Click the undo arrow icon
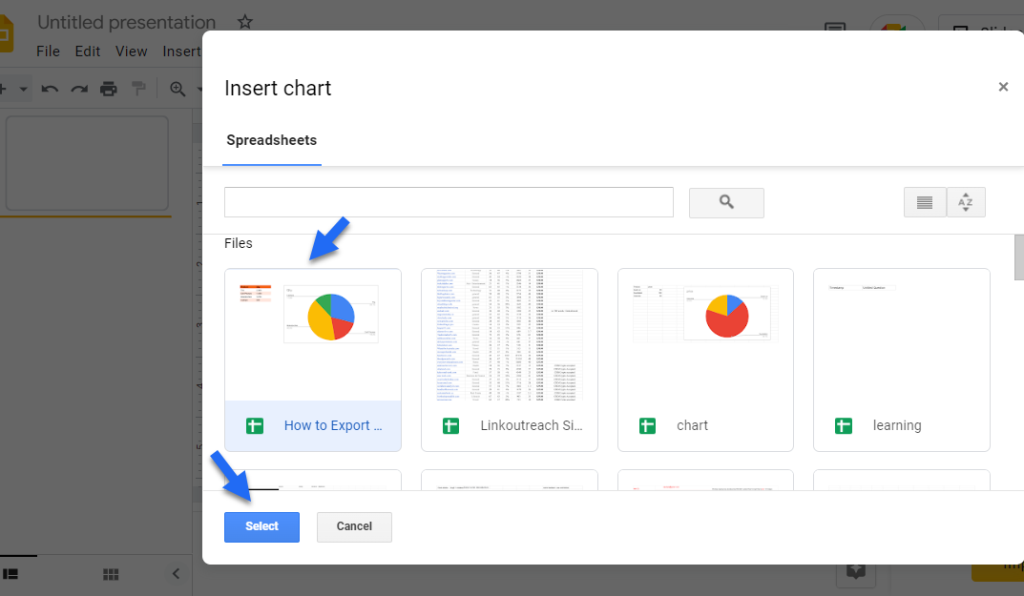Viewport: 1024px width, 596px height. pos(50,89)
